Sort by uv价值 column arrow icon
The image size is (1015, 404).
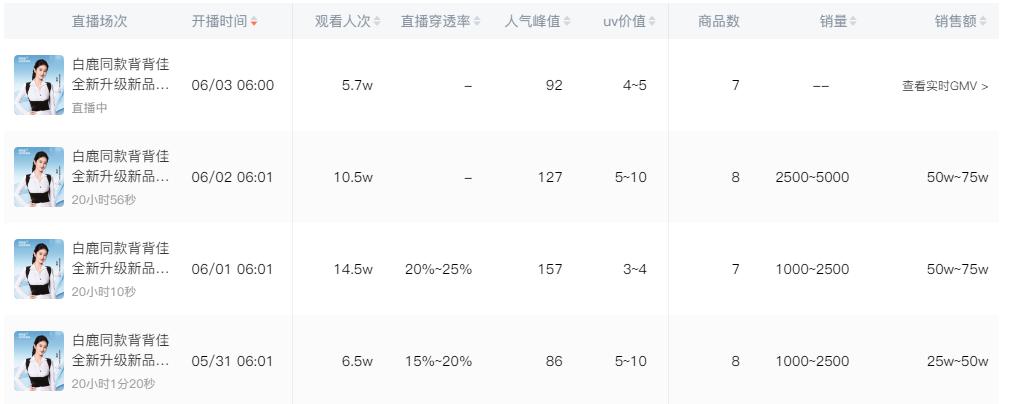652,21
